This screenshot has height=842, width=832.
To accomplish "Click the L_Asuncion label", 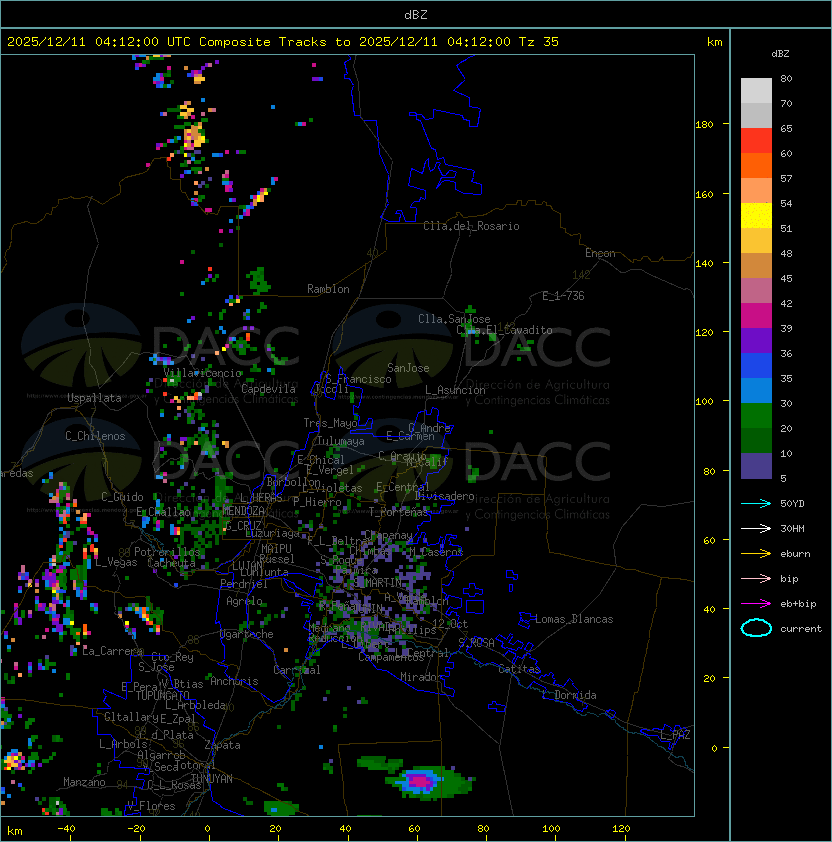I will pyautogui.click(x=455, y=390).
